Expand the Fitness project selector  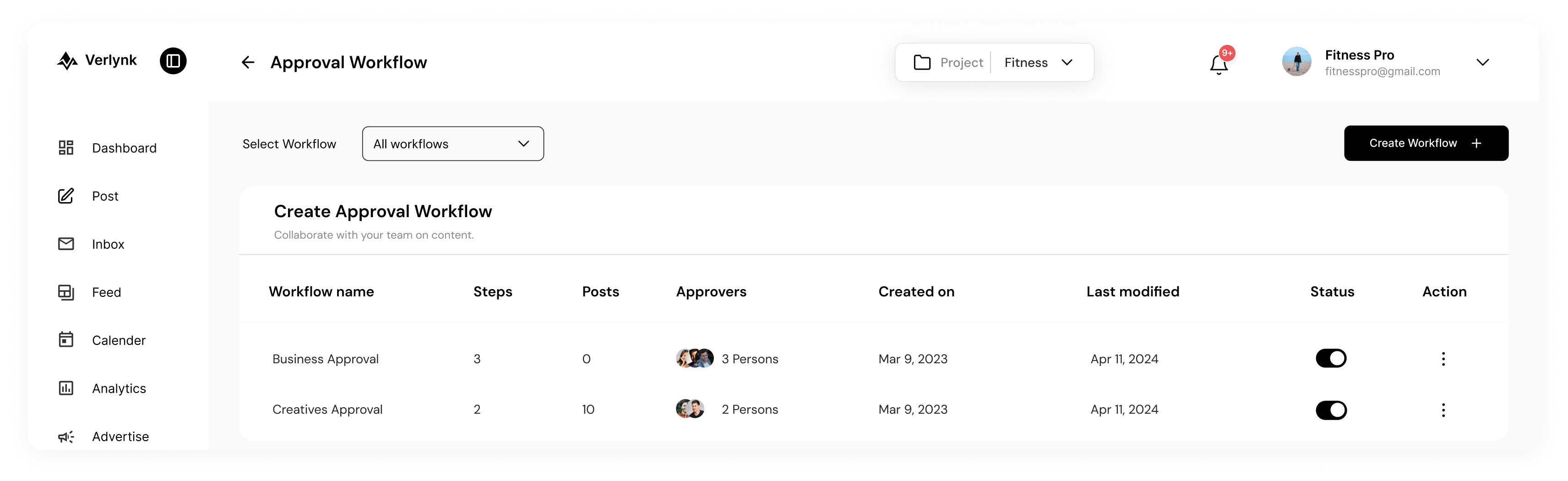pos(1067,62)
